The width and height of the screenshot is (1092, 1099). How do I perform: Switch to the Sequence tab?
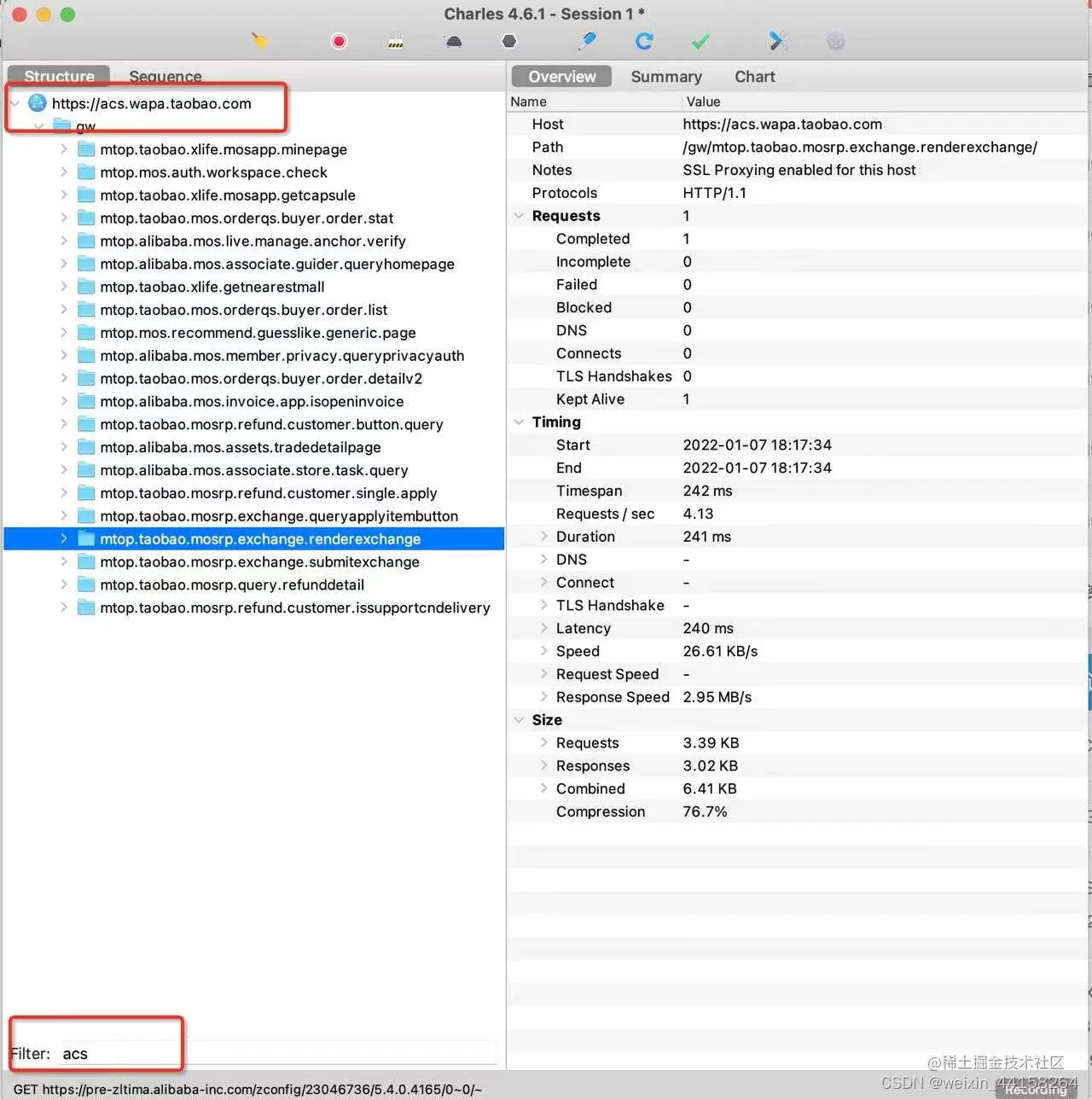(166, 76)
